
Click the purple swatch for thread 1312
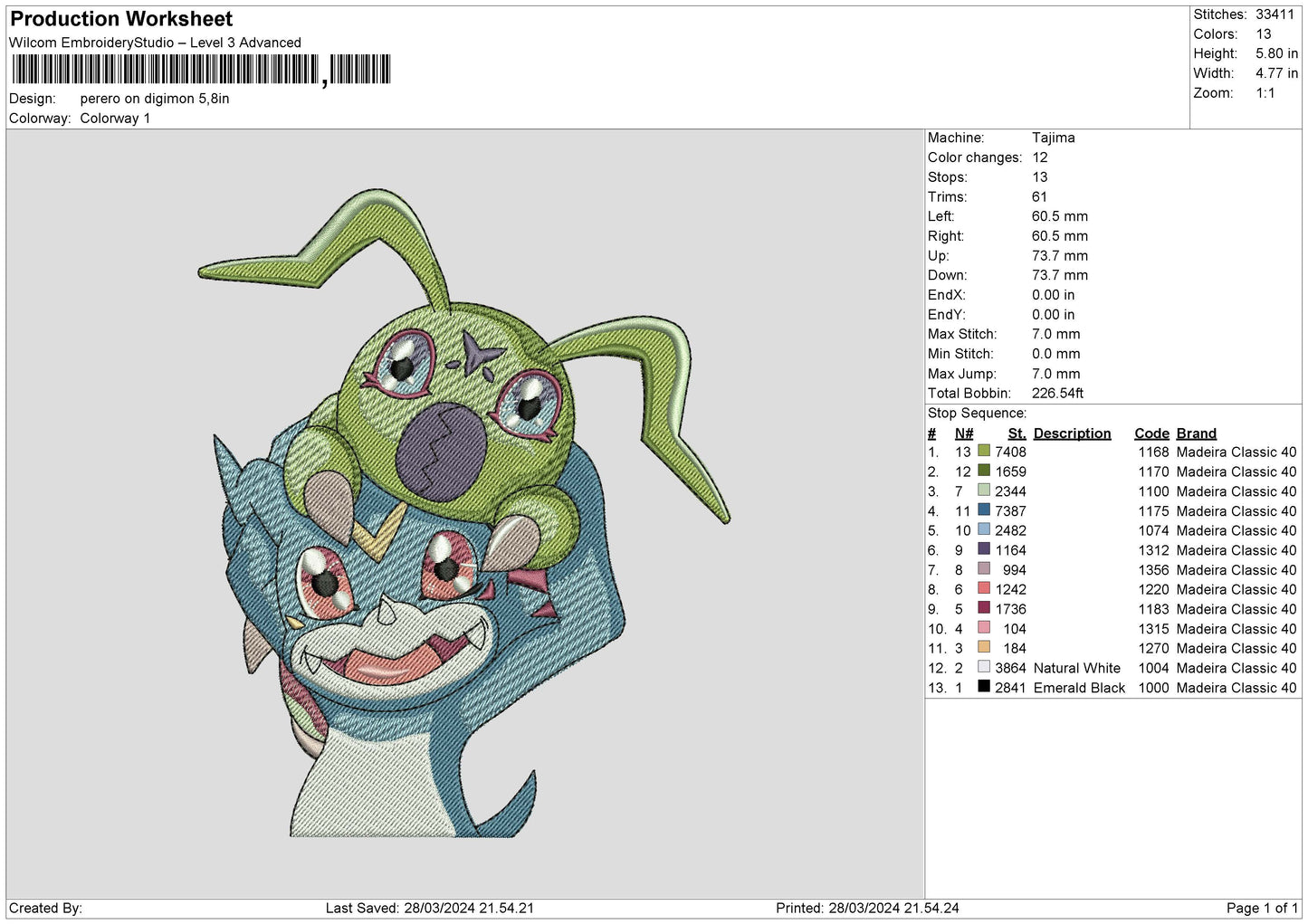(x=984, y=549)
